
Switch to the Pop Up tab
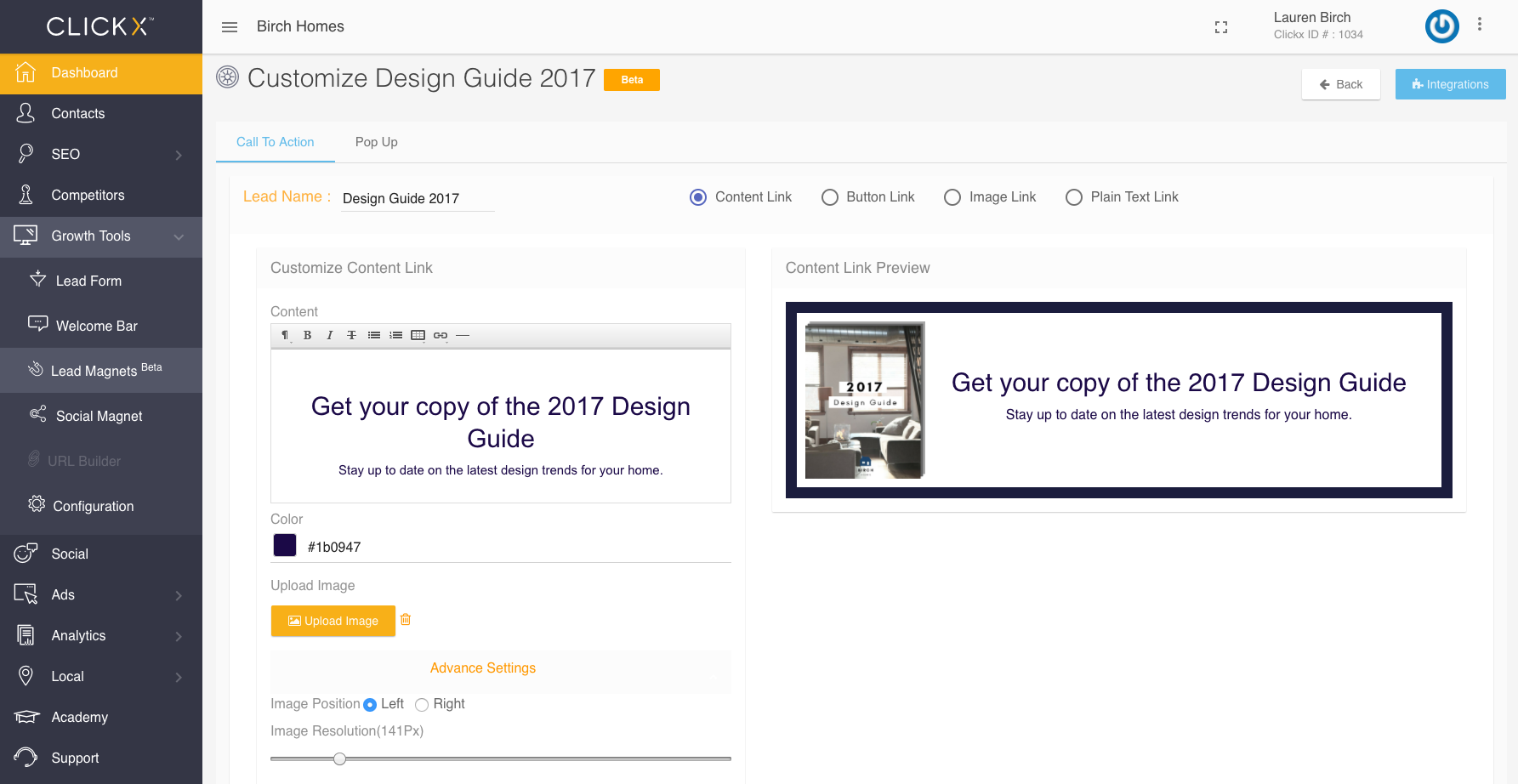coord(376,142)
